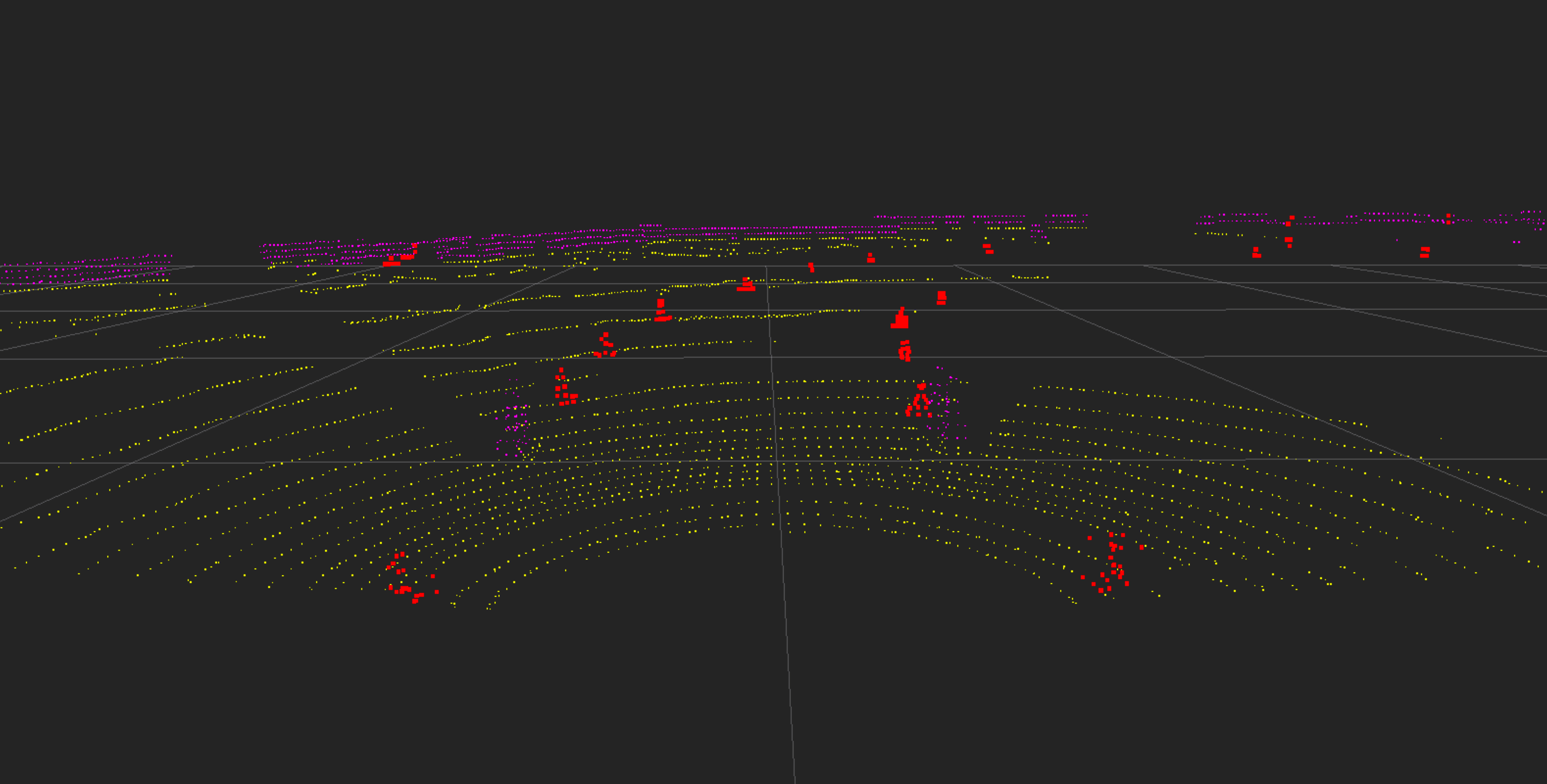Select the largest solid red cone right of center

coord(899,320)
